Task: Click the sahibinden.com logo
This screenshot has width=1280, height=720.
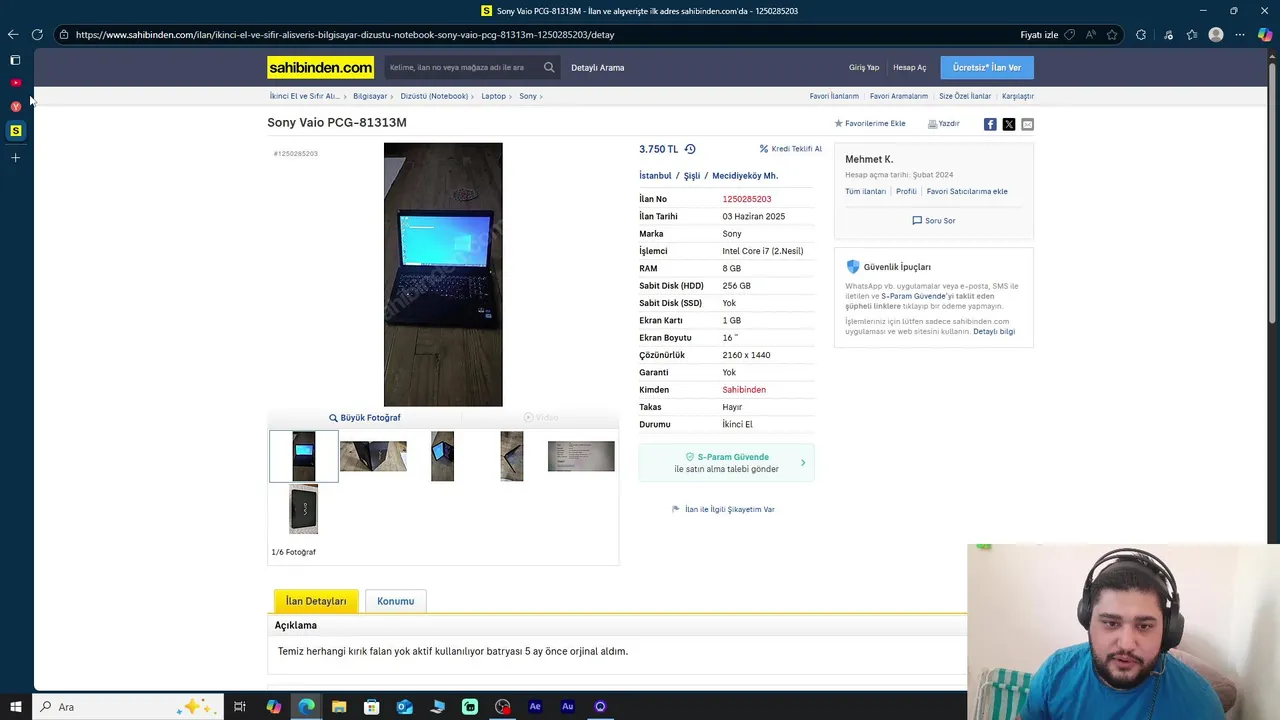Action: (x=320, y=68)
